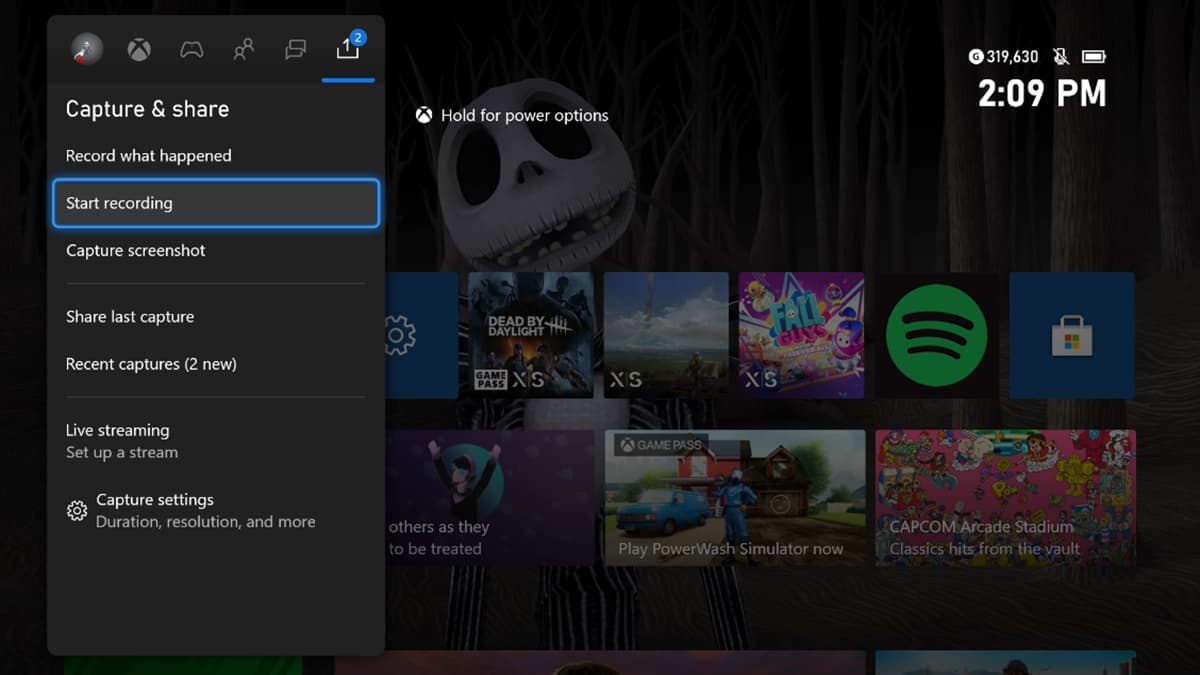Toggle recording with Start recording
1200x675 pixels.
coord(215,203)
